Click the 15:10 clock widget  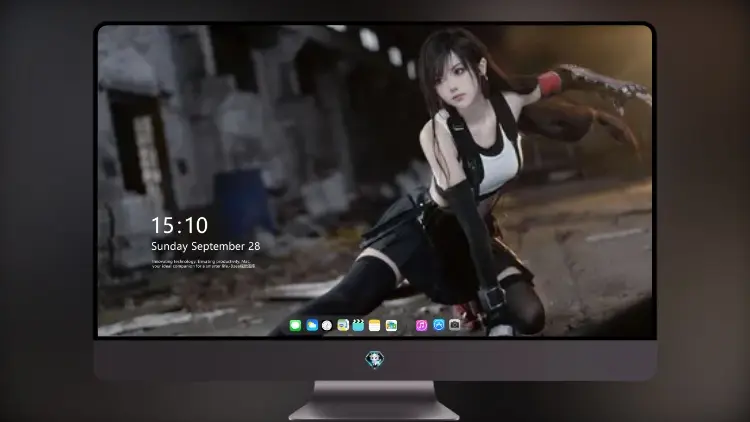click(x=179, y=225)
